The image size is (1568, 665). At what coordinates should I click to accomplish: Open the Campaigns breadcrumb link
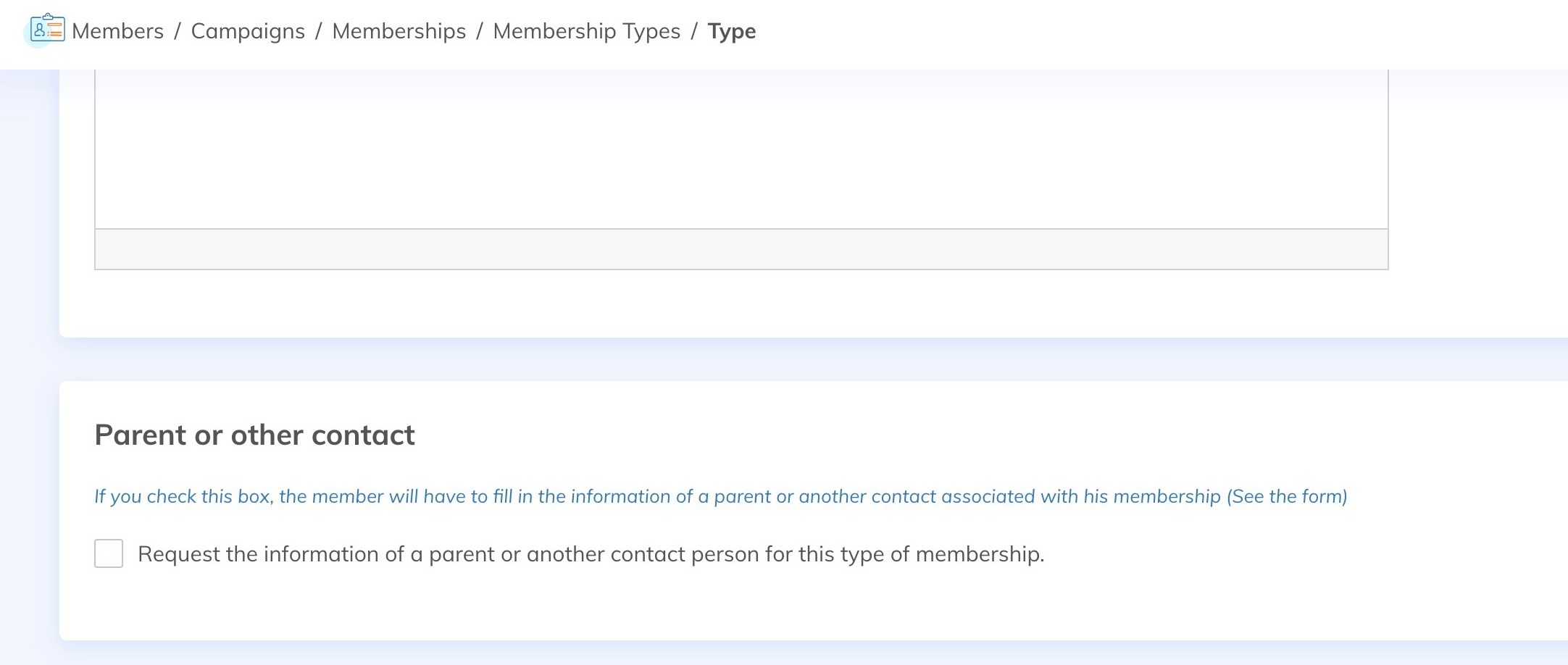point(248,31)
